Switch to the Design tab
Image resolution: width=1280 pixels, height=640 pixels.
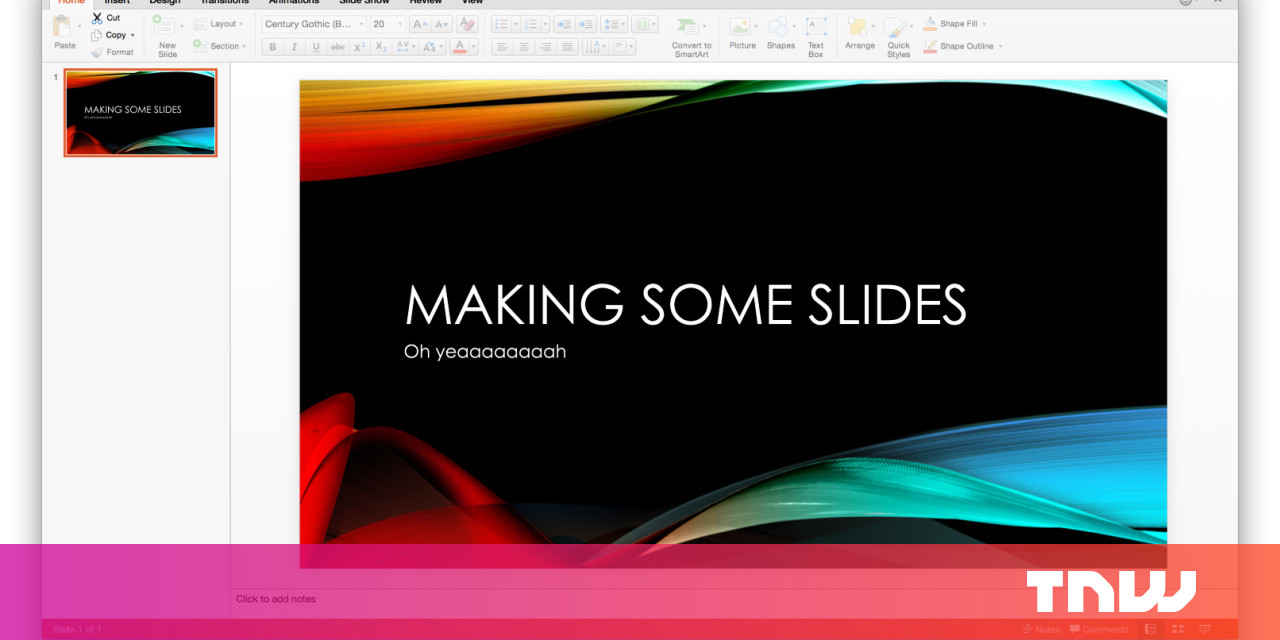(165, 2)
